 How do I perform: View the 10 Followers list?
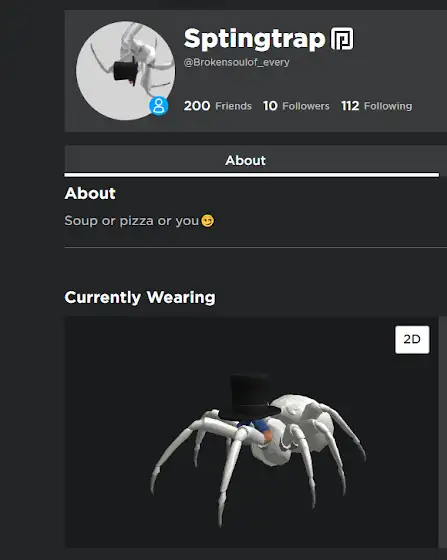point(296,106)
